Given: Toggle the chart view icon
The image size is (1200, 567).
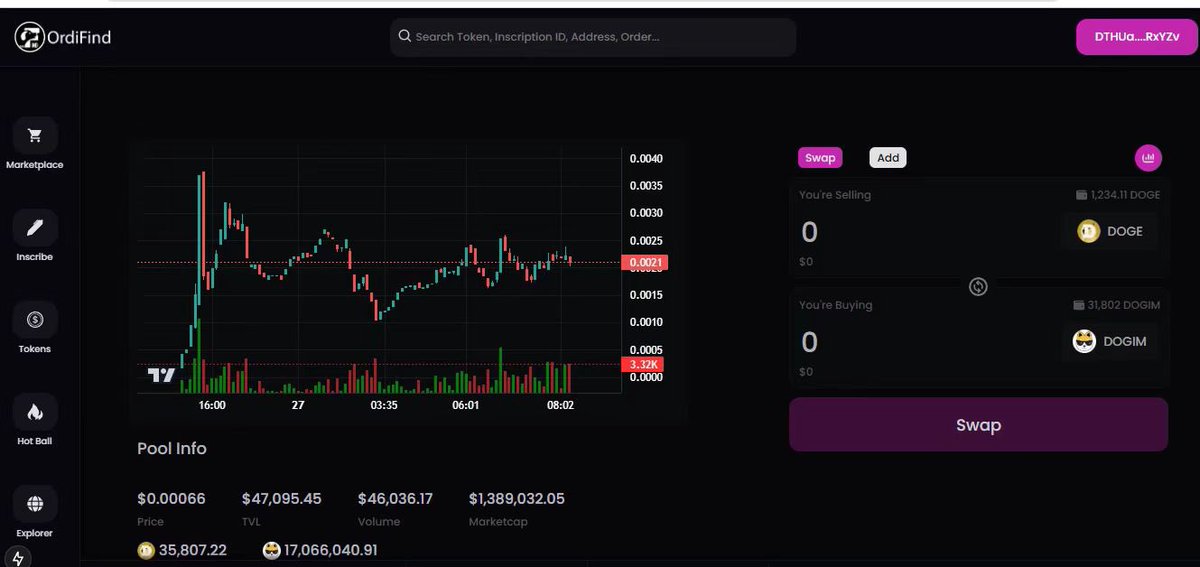Looking at the screenshot, I should (x=1148, y=158).
